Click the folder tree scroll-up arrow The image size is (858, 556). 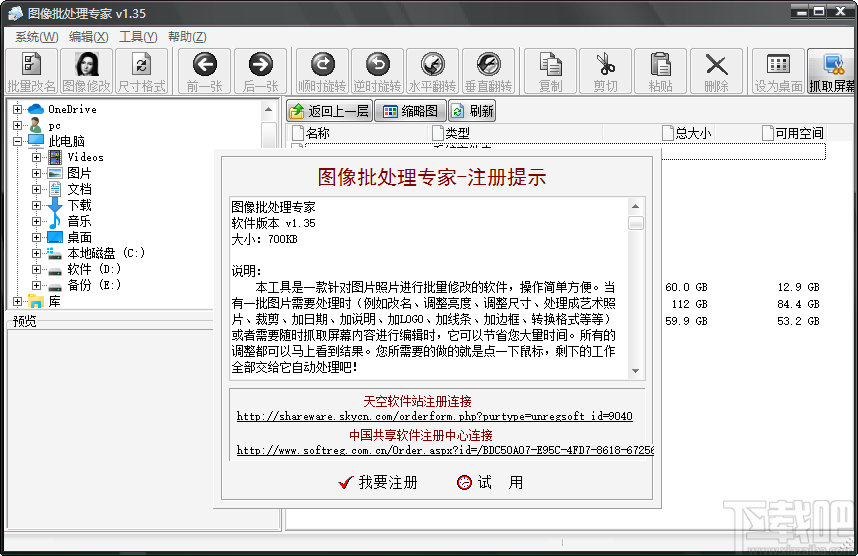tap(268, 110)
